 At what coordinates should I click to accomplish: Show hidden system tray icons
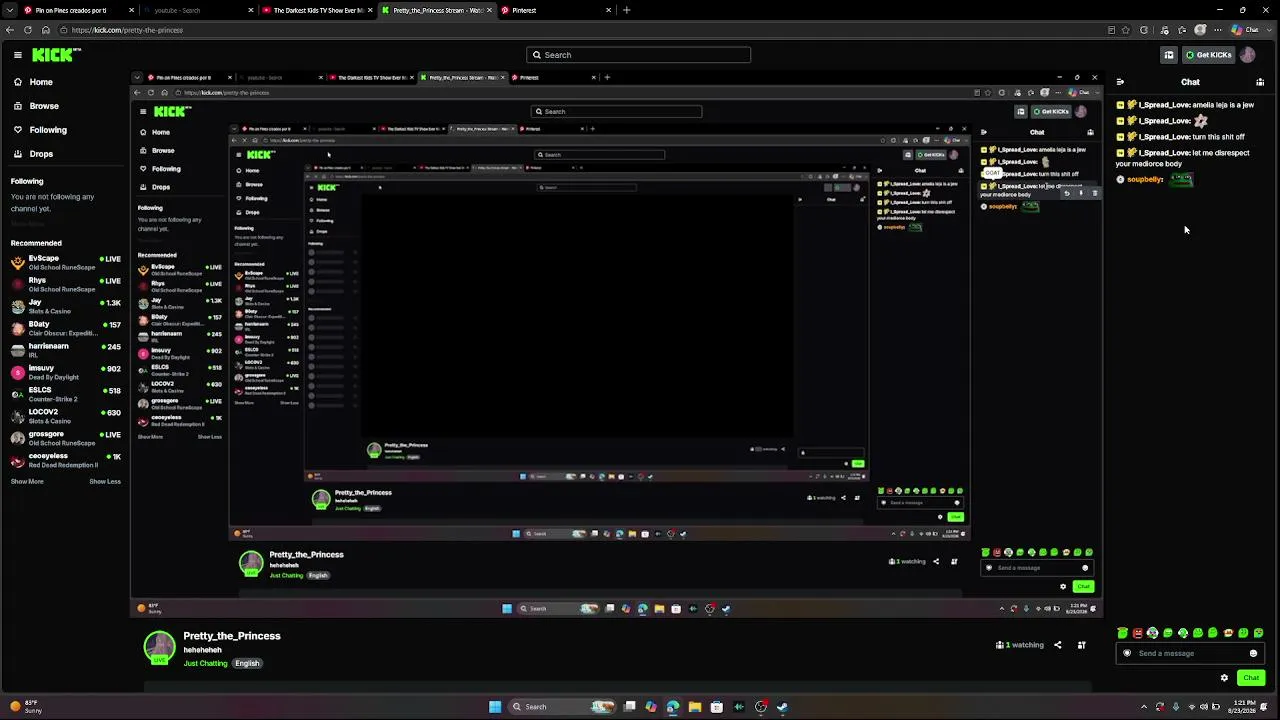point(1144,707)
